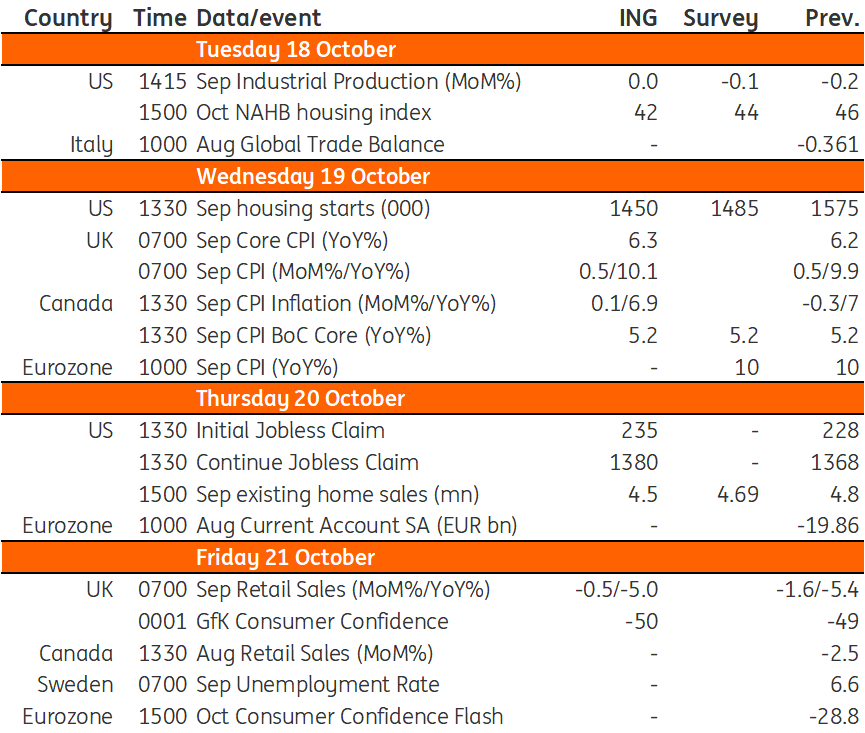Click Sep existing home sales (mn) entry
The width and height of the screenshot is (865, 733).
tap(337, 495)
